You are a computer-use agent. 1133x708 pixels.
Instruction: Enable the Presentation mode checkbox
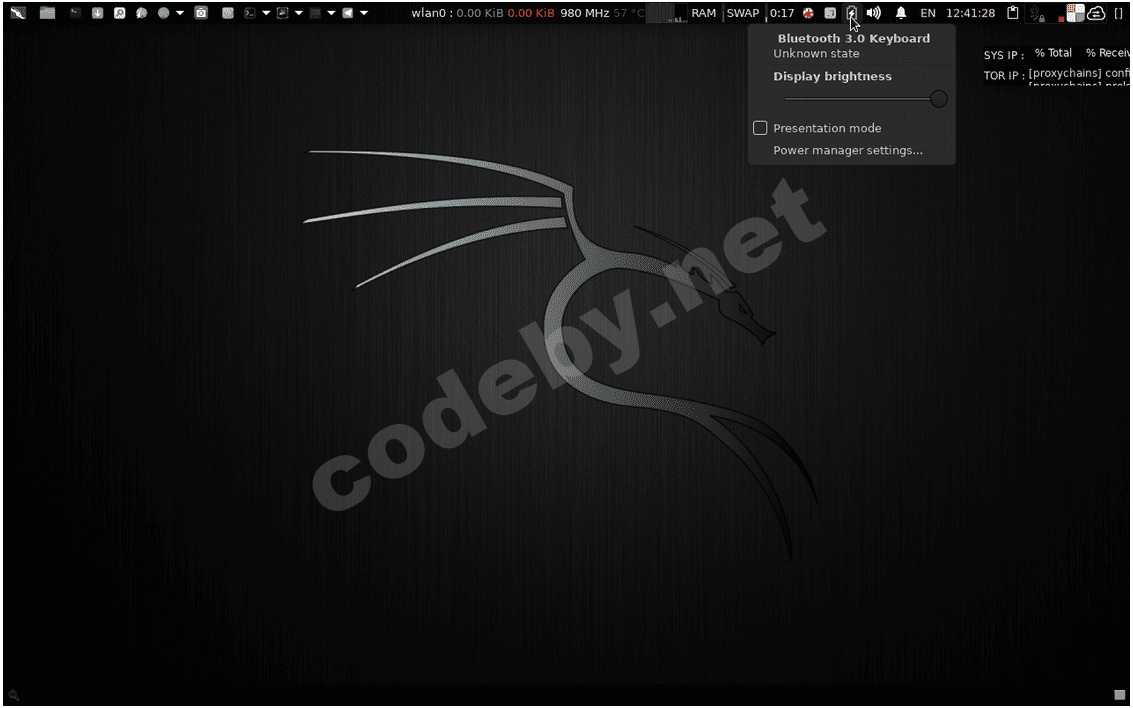coord(760,128)
